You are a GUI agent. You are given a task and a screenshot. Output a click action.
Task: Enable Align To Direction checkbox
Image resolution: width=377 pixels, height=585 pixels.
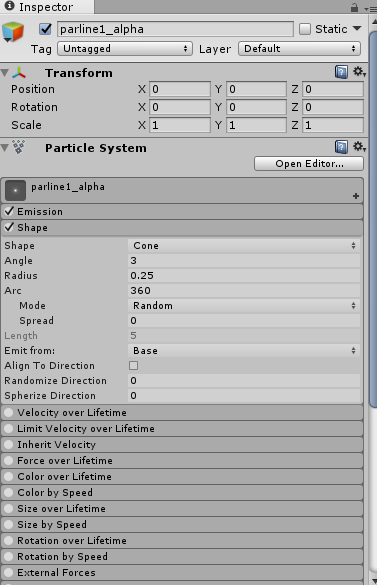133,366
